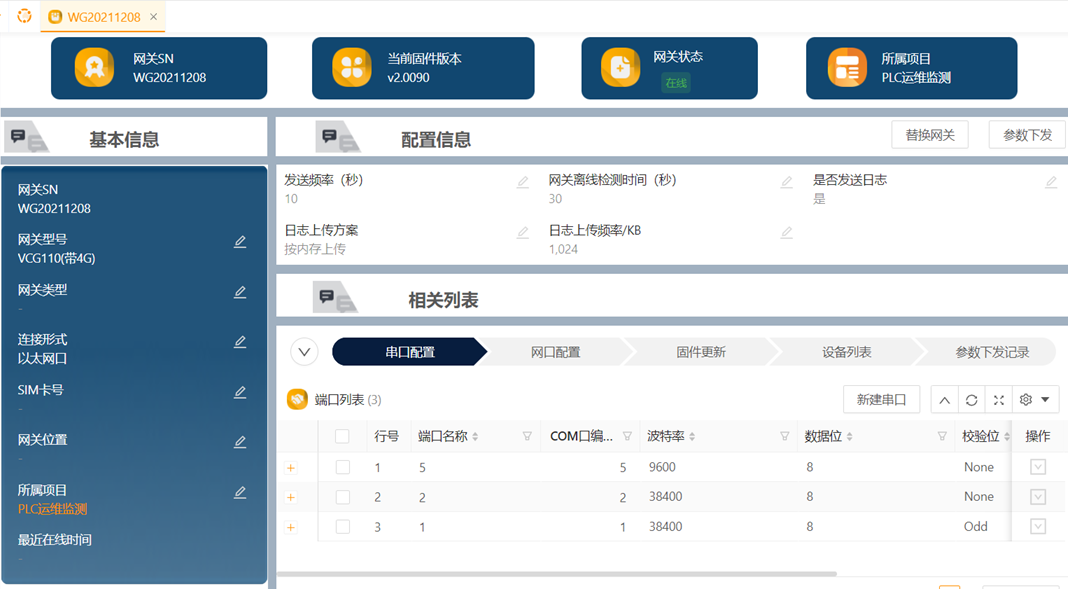Image resolution: width=1068 pixels, height=589 pixels.
Task: Click the fullscreen icon in the table toolbar
Action: (998, 400)
